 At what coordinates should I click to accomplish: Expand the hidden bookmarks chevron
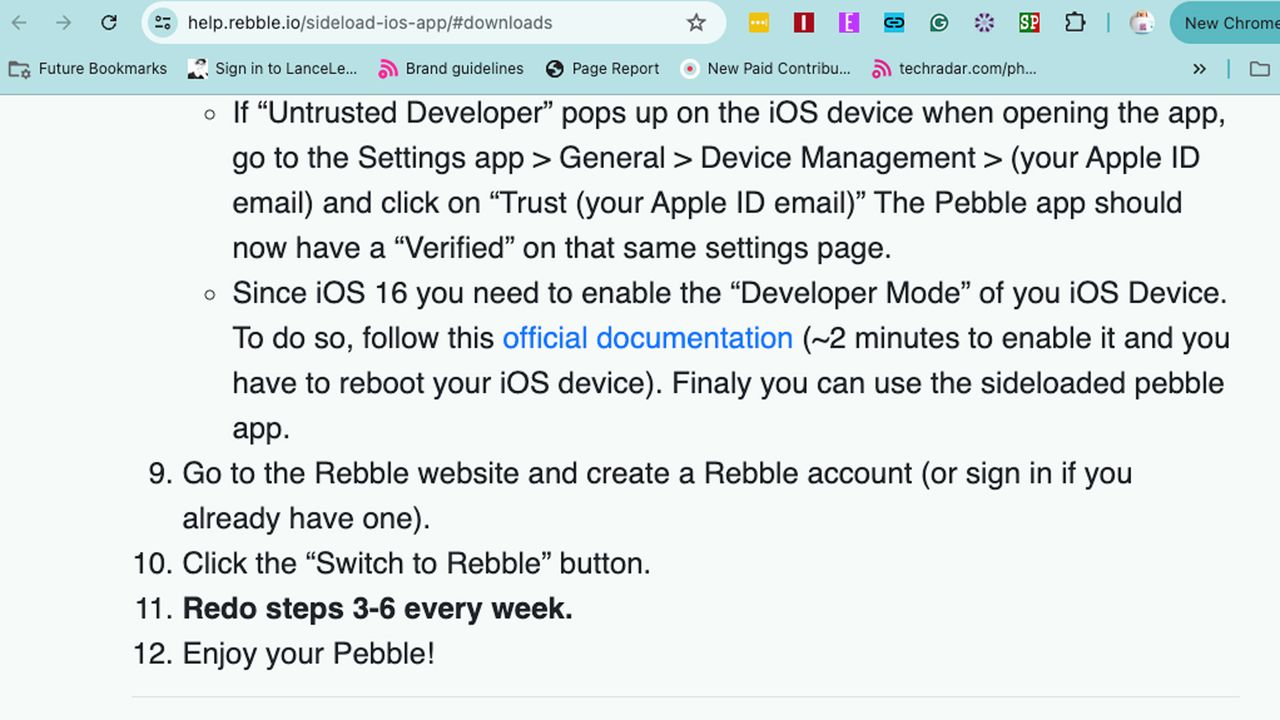coord(1199,68)
